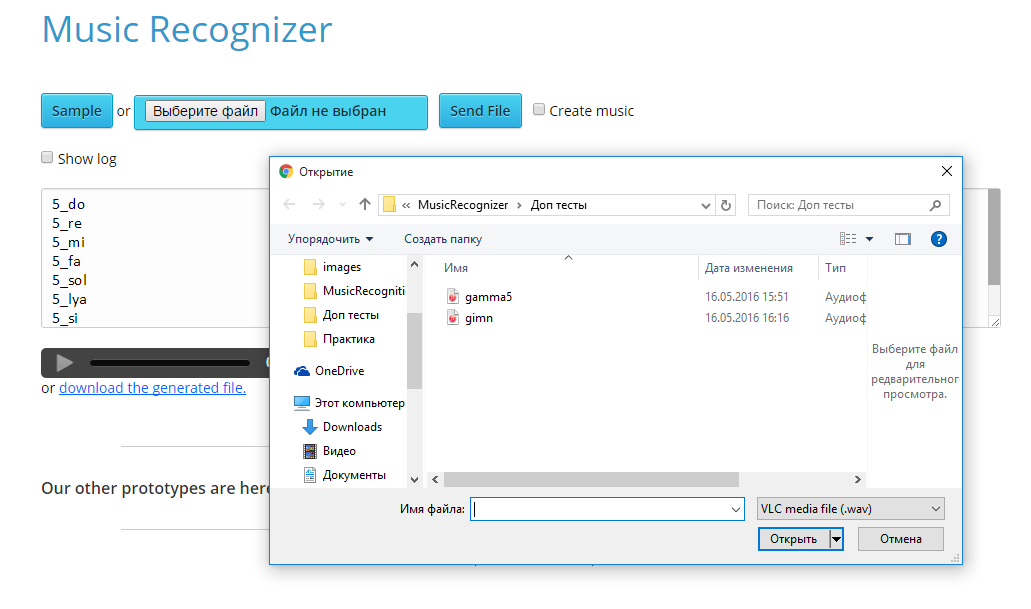The image size is (1031, 609).
Task: Open the VLC media file type dropdown
Action: [x=851, y=509]
